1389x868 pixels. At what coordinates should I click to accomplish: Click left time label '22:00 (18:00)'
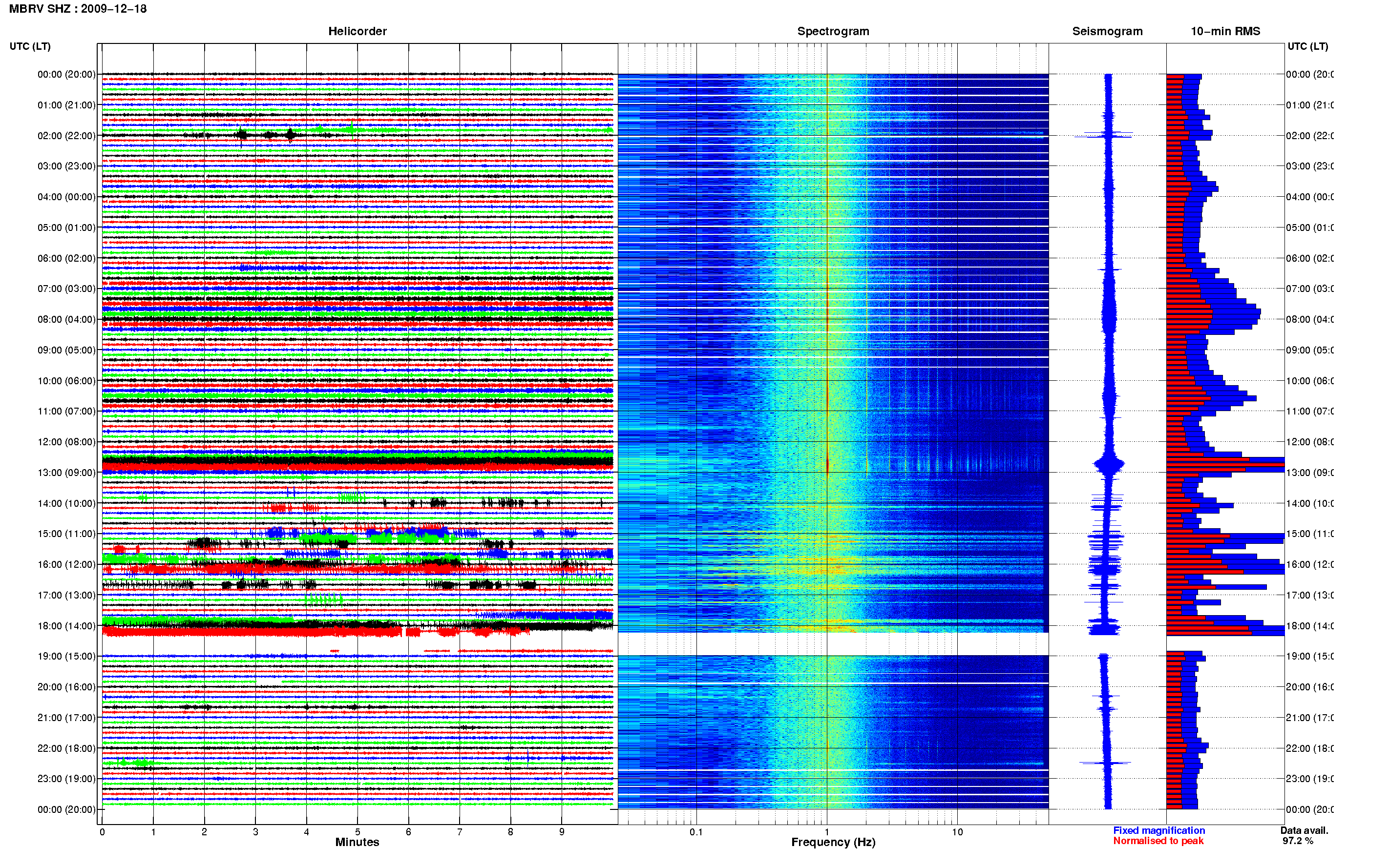click(x=66, y=748)
